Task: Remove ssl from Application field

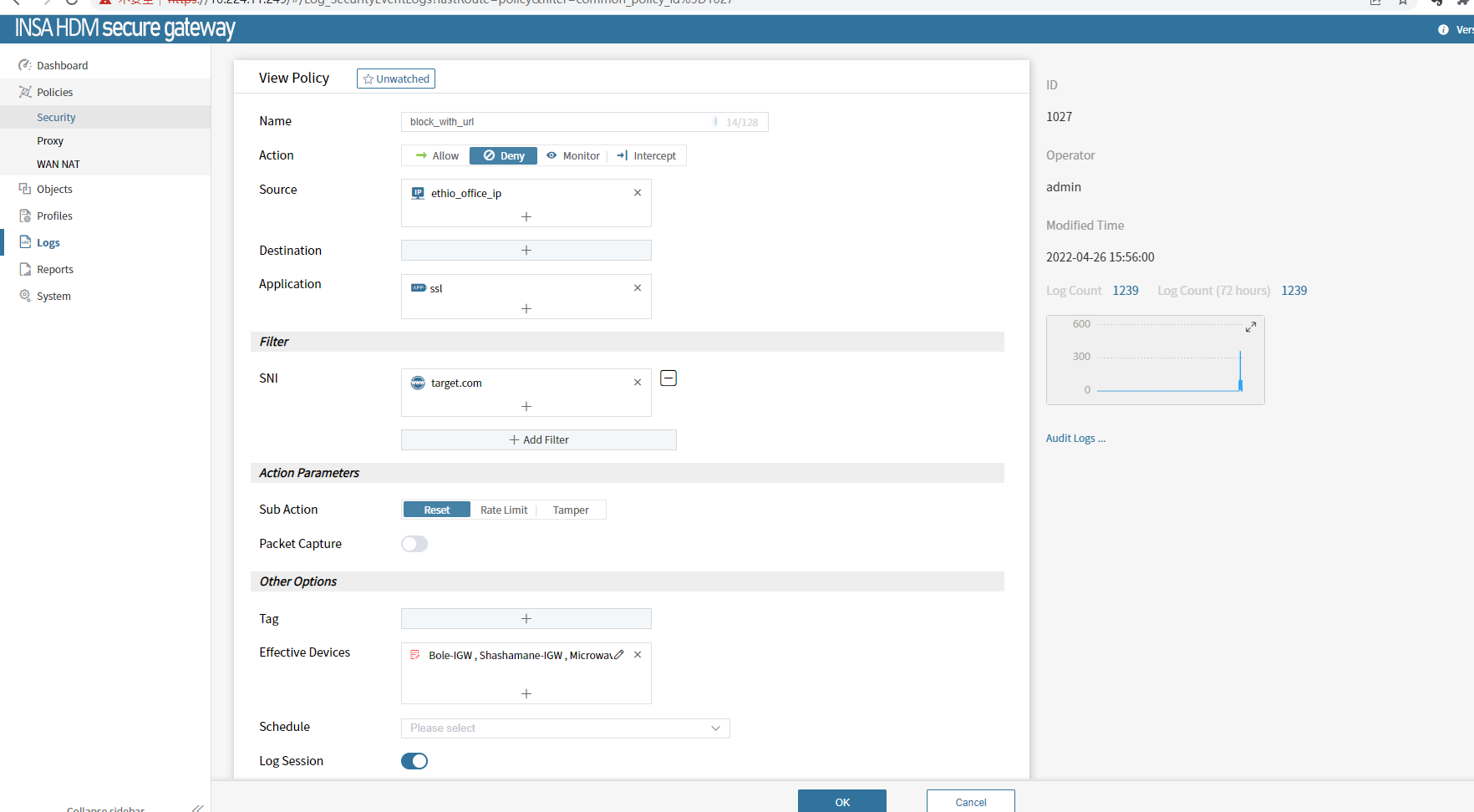Action: 638,288
